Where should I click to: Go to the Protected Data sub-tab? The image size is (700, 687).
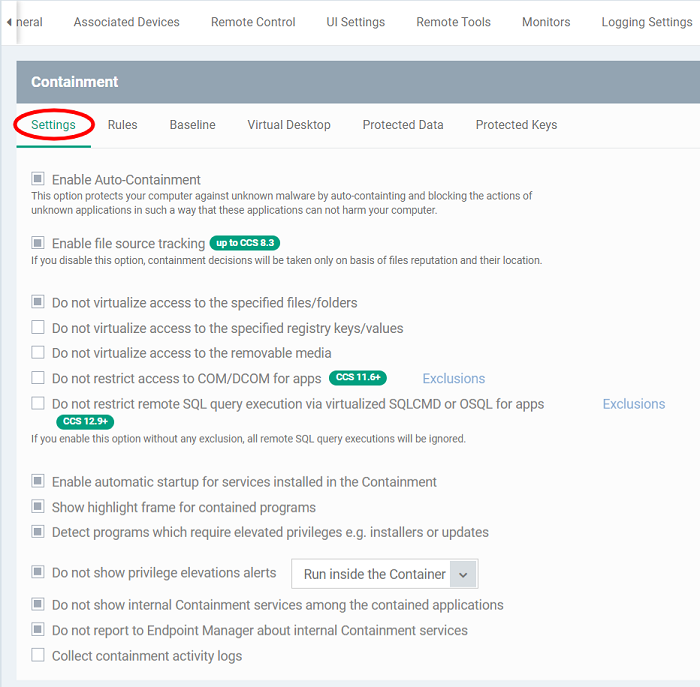coord(403,125)
